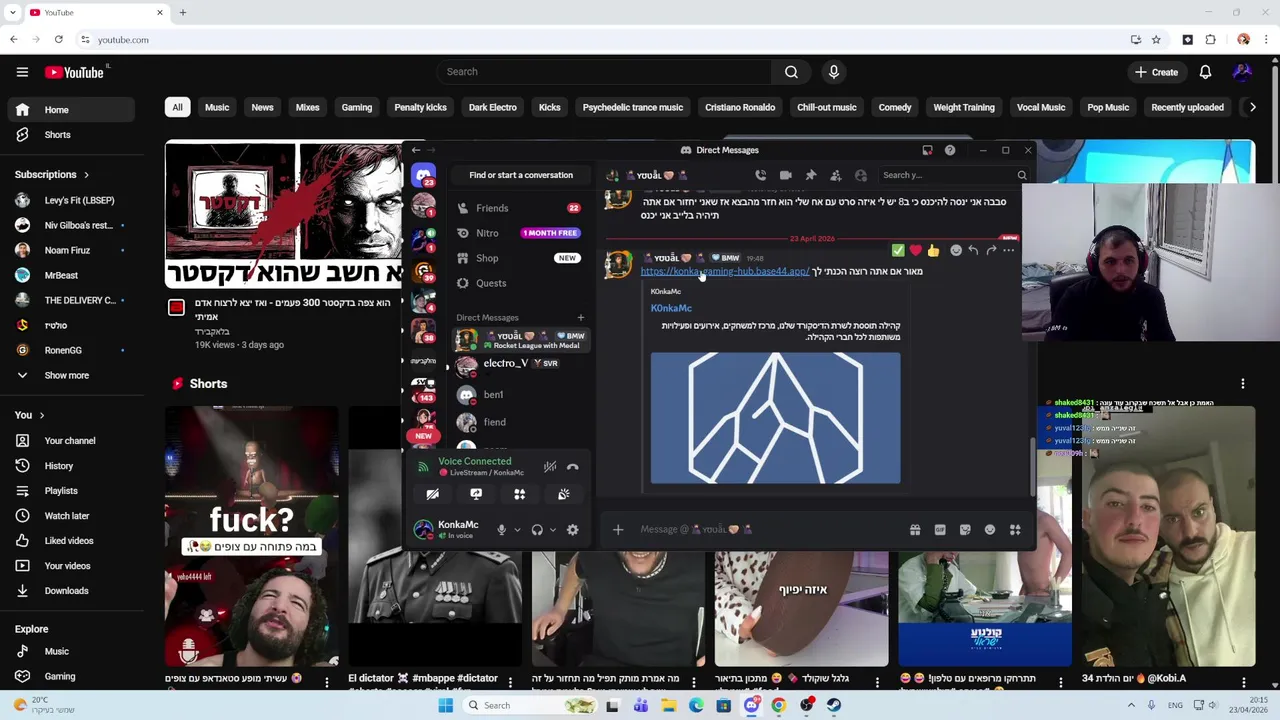Open Discord headphone output options arrow
1280x720 pixels.
click(552, 530)
